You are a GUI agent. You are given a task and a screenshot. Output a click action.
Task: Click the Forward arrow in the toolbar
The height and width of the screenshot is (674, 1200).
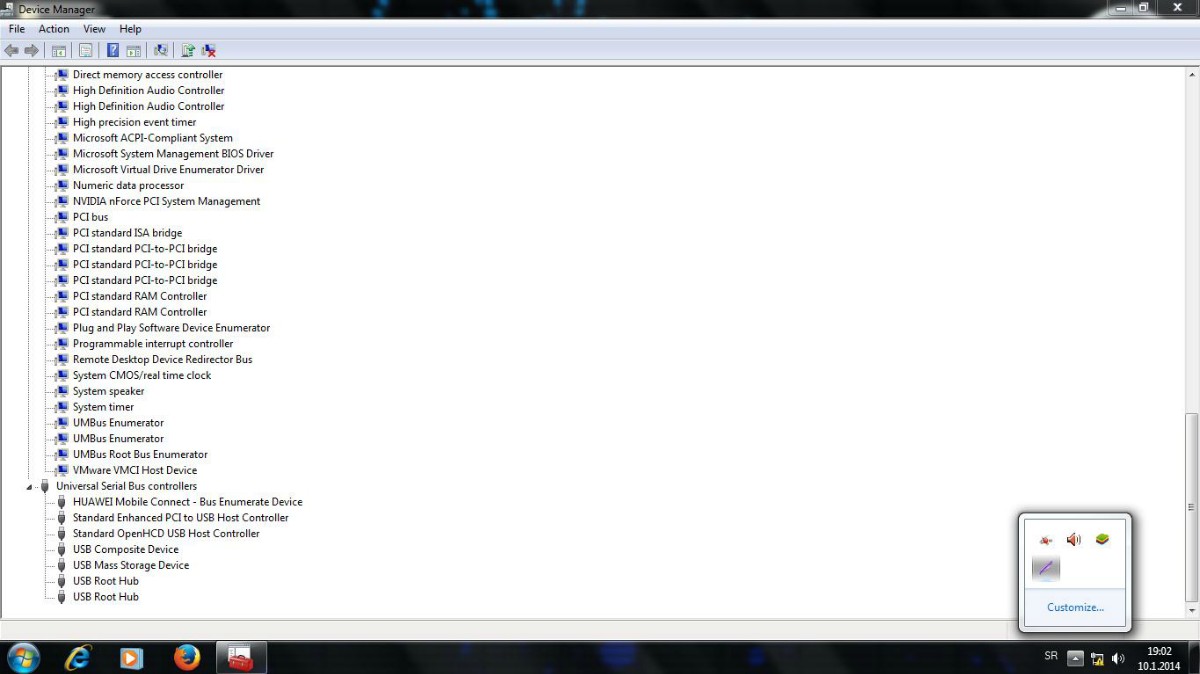[32, 50]
